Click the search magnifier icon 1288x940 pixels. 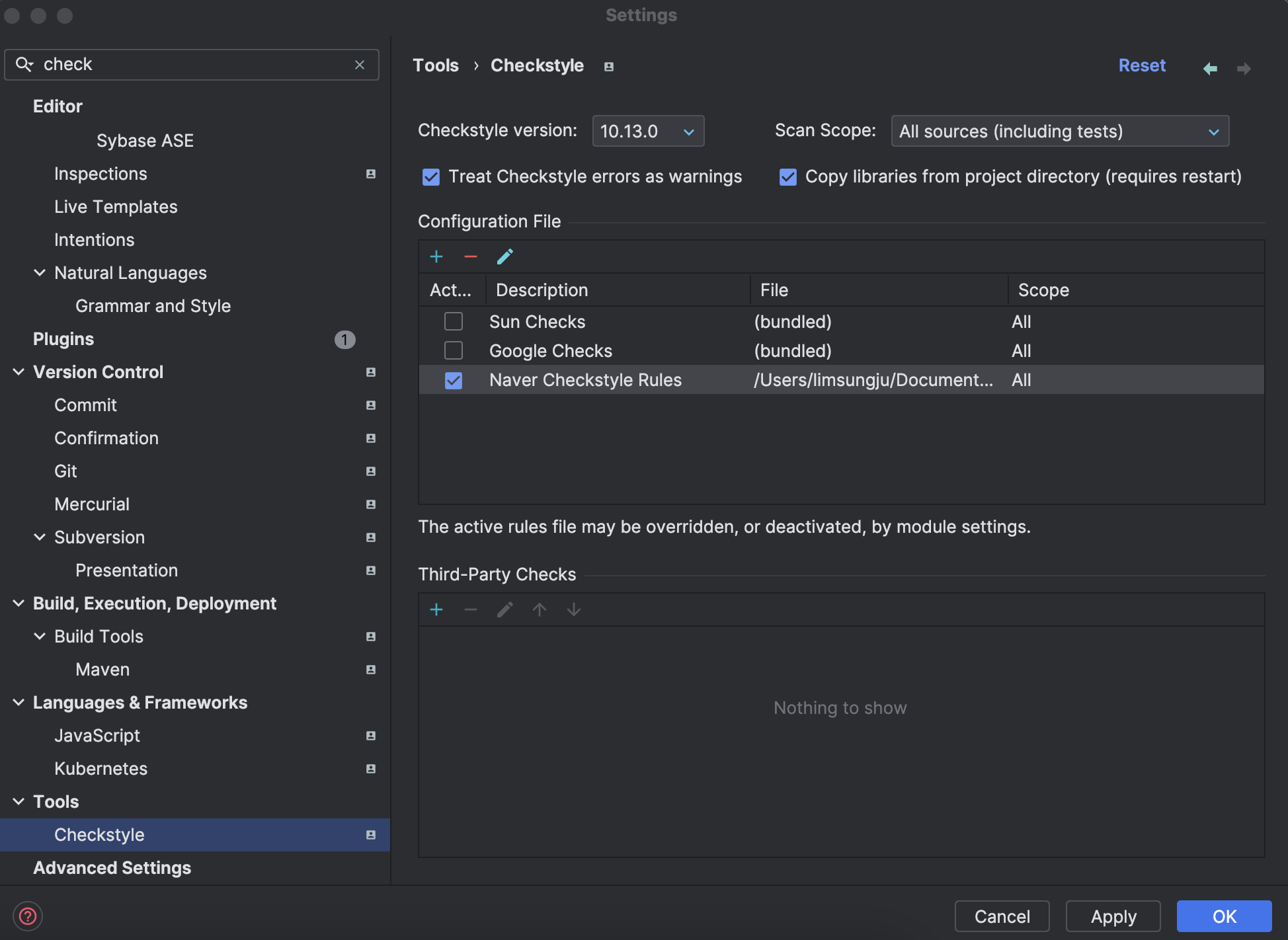pos(24,64)
